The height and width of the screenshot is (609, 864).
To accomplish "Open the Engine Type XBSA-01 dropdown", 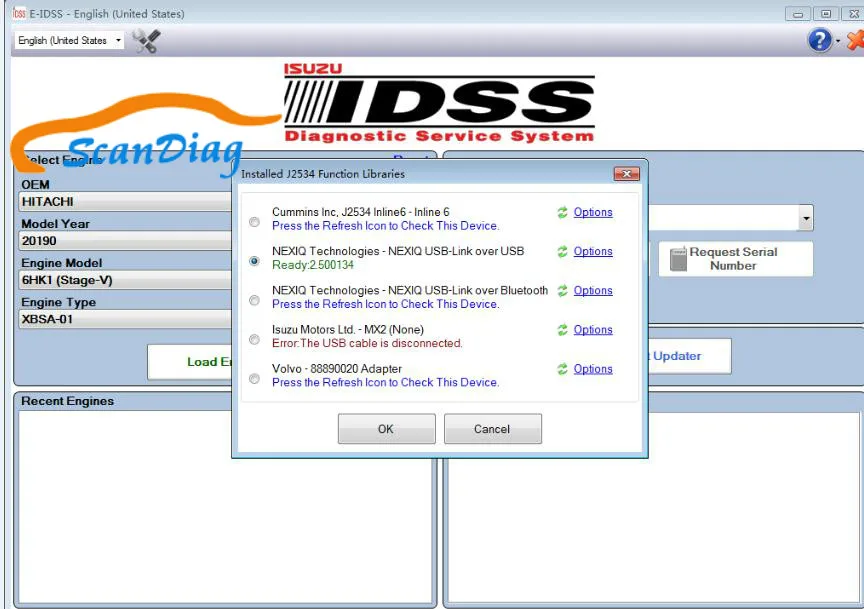I will tap(126, 319).
